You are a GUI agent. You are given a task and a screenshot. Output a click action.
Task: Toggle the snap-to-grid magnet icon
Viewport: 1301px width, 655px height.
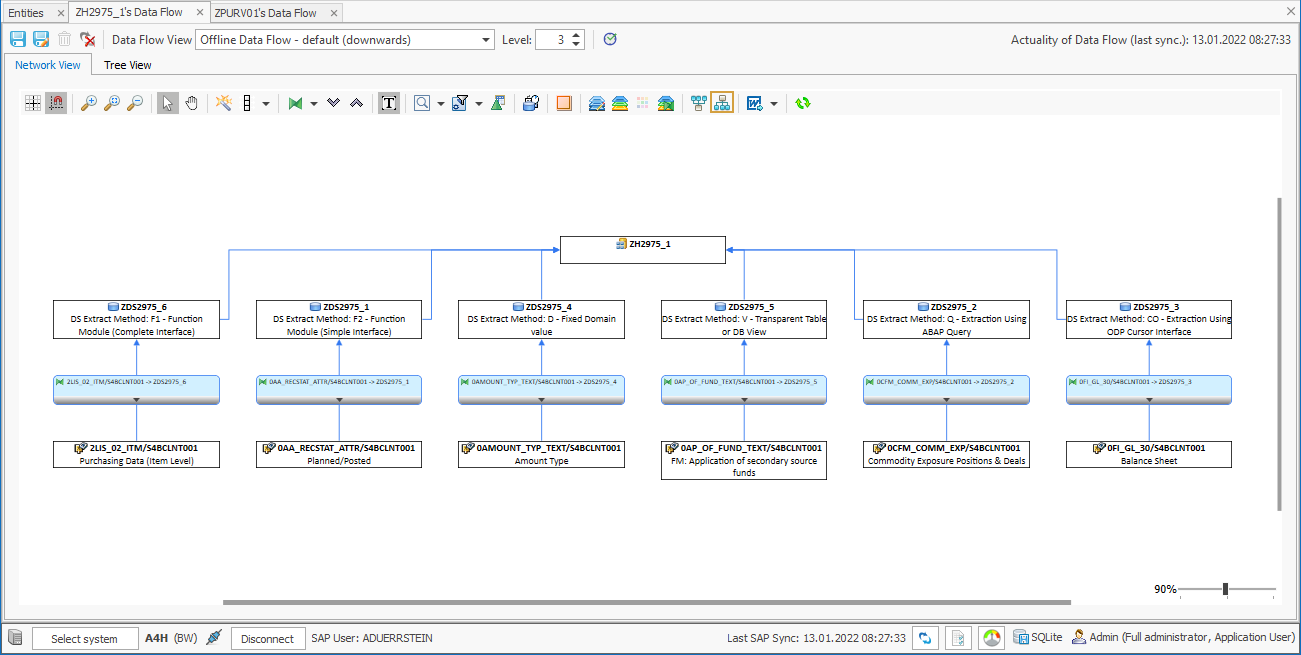point(55,102)
